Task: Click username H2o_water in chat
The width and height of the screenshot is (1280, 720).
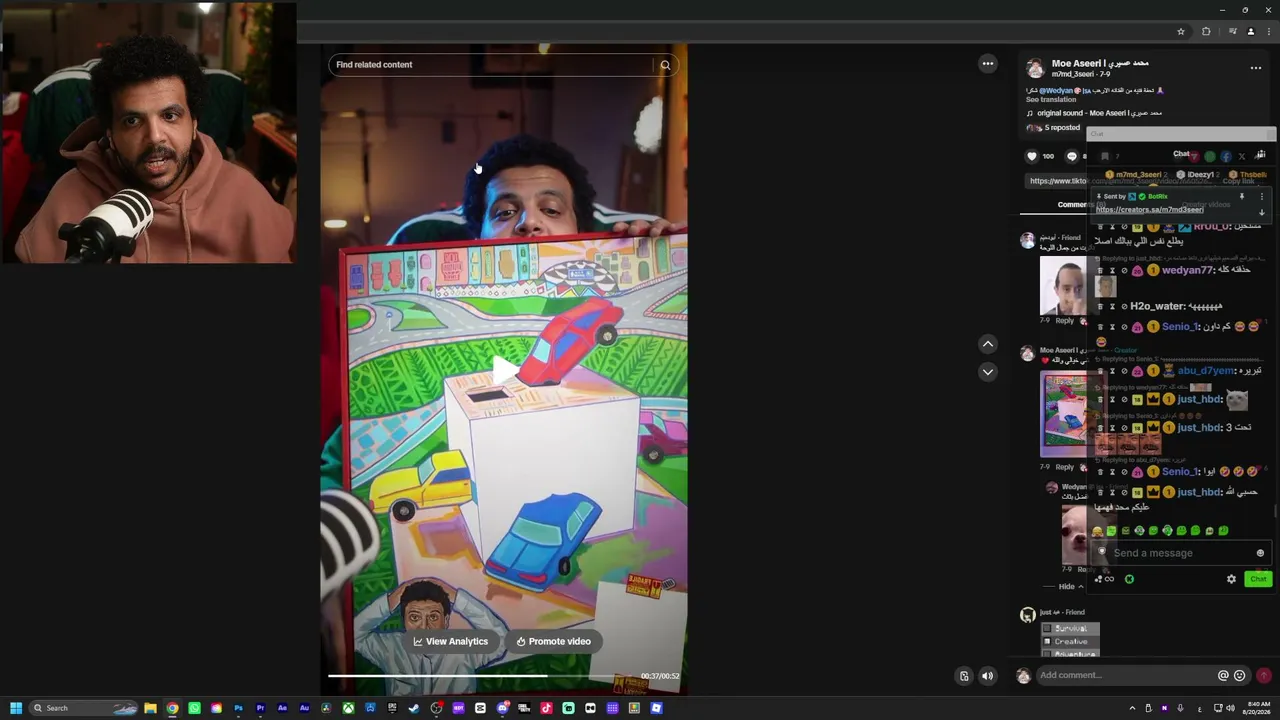Action: tap(1157, 306)
